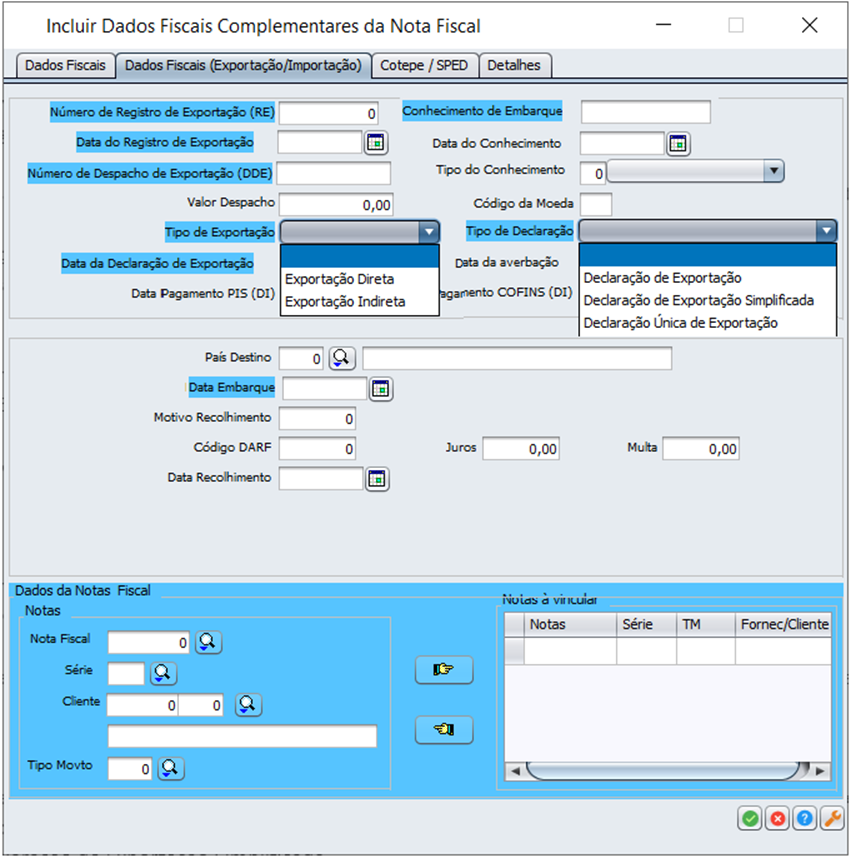
Task: Open calendar for Data do Registro de Exportação
Action: tap(376, 143)
